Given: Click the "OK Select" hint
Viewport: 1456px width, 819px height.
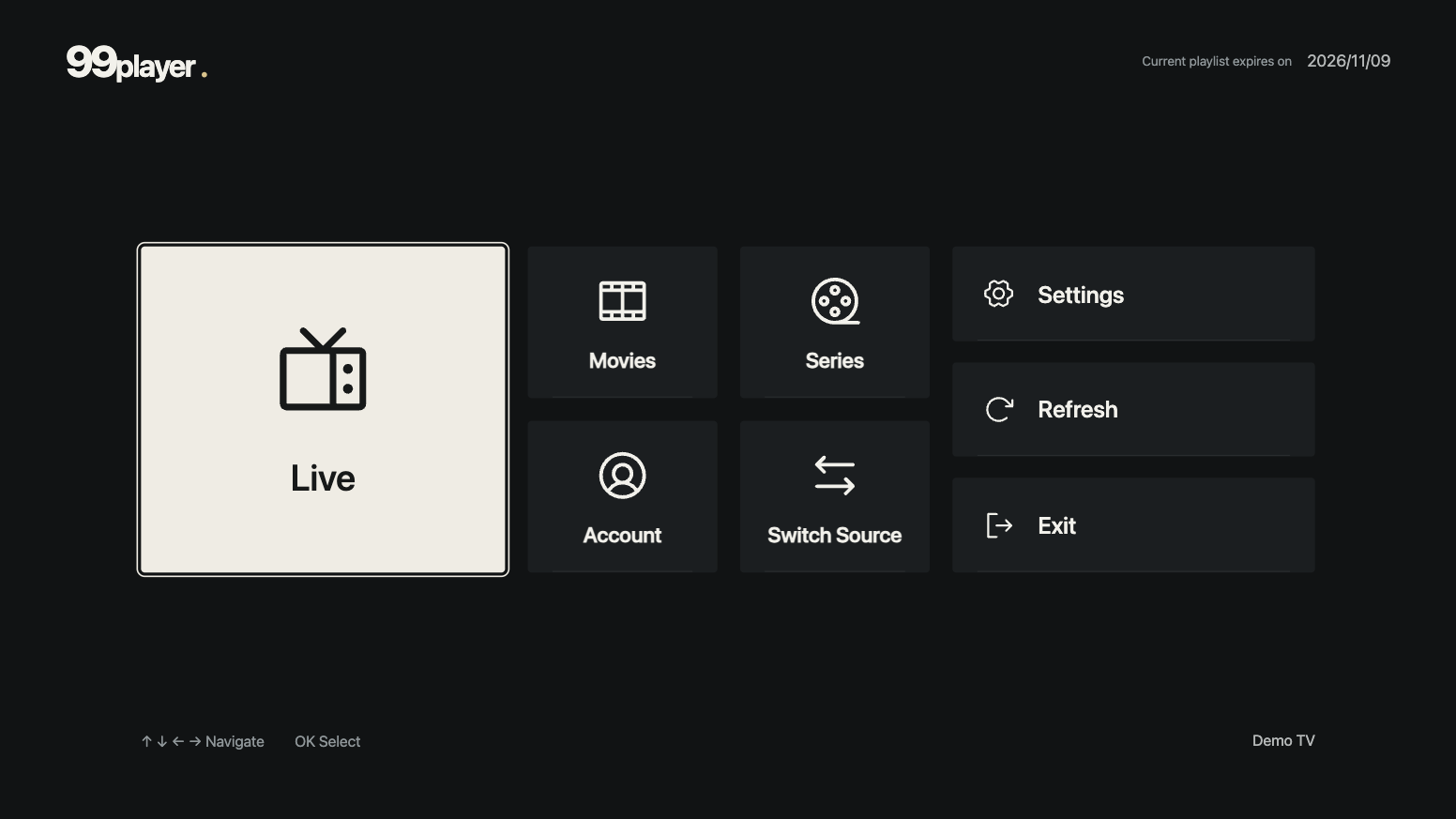Looking at the screenshot, I should tap(327, 741).
